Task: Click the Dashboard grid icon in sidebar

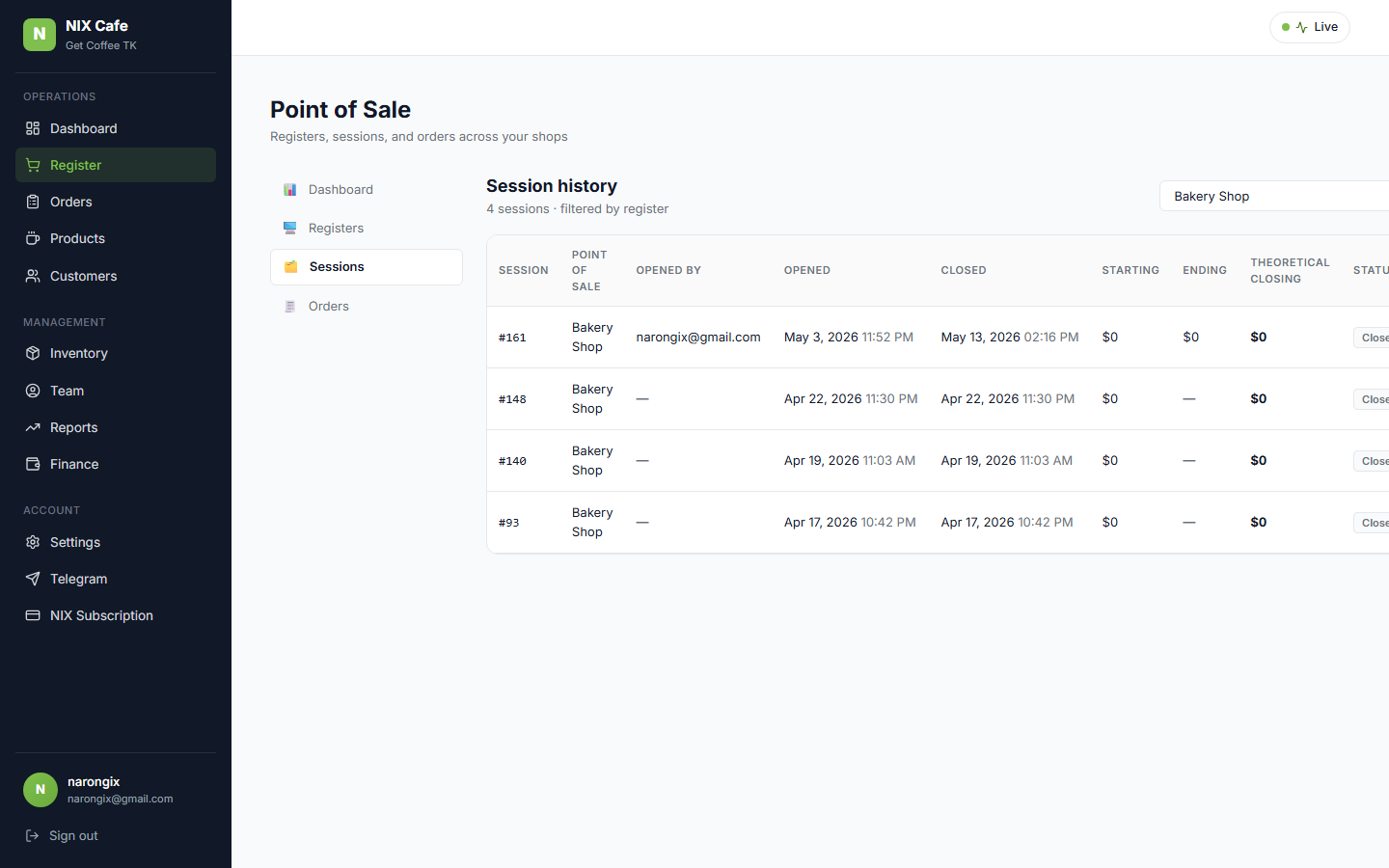Action: click(x=33, y=128)
